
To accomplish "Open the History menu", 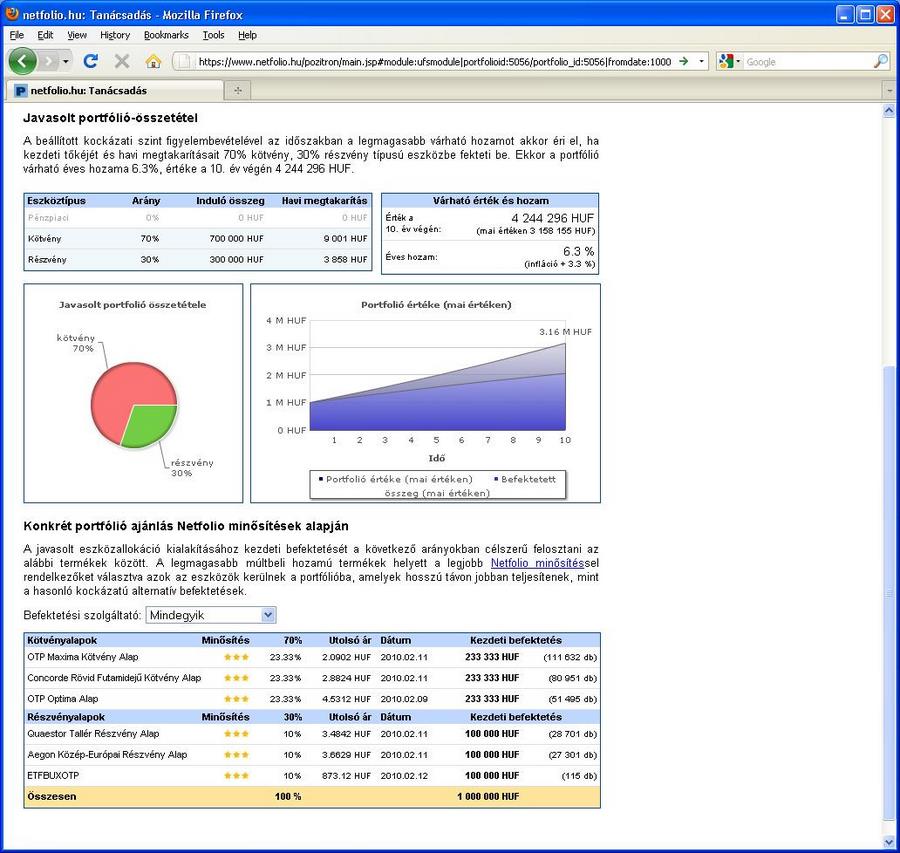I will (115, 35).
